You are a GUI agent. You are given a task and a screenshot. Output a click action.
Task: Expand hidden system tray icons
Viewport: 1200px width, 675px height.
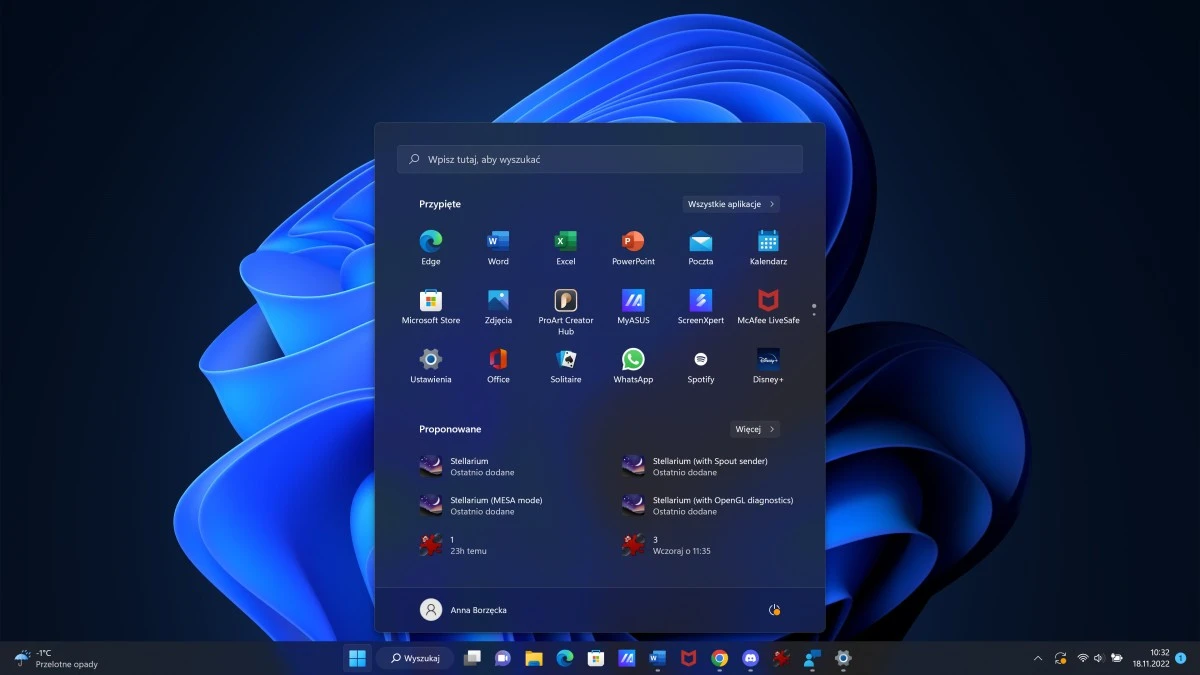click(x=1037, y=658)
